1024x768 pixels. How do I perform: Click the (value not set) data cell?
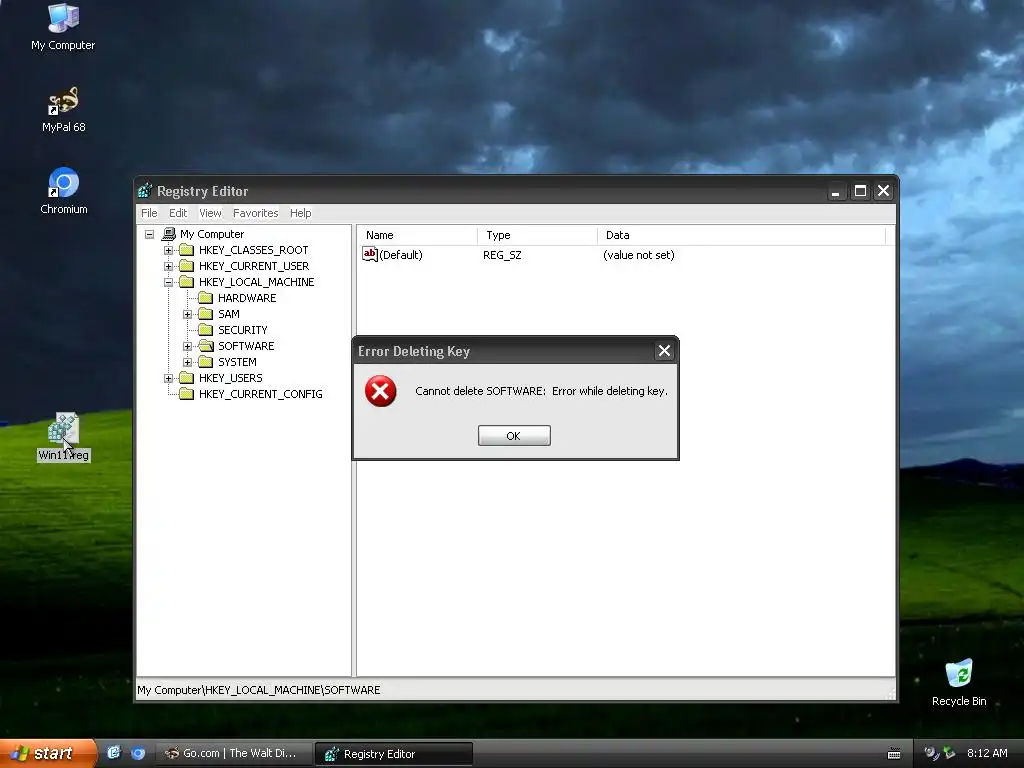click(639, 255)
